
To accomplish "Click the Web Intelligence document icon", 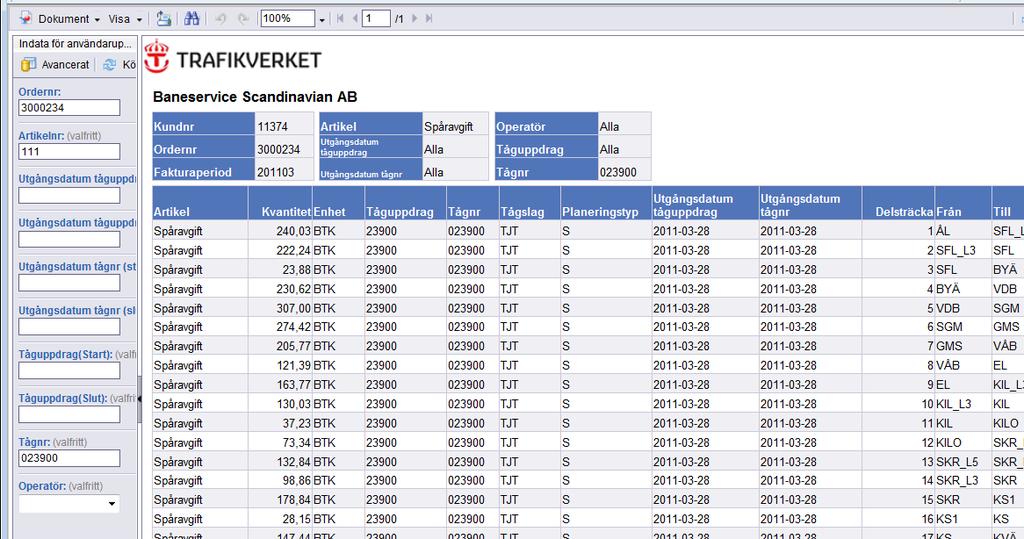I will pyautogui.click(x=25, y=18).
